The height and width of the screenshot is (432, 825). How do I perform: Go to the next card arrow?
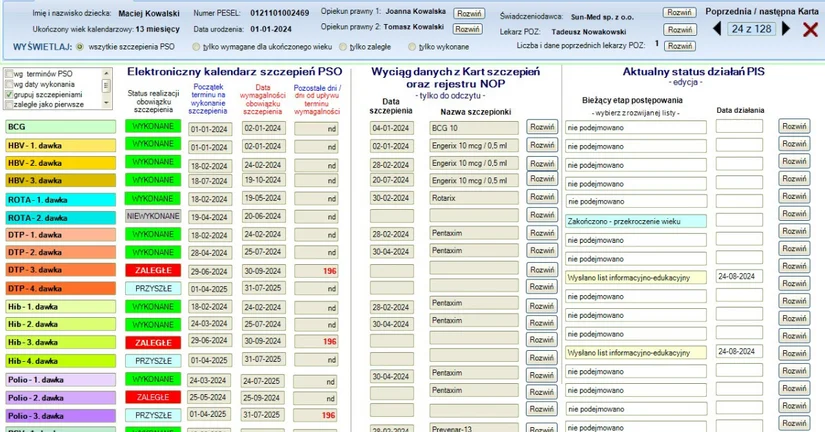786,28
